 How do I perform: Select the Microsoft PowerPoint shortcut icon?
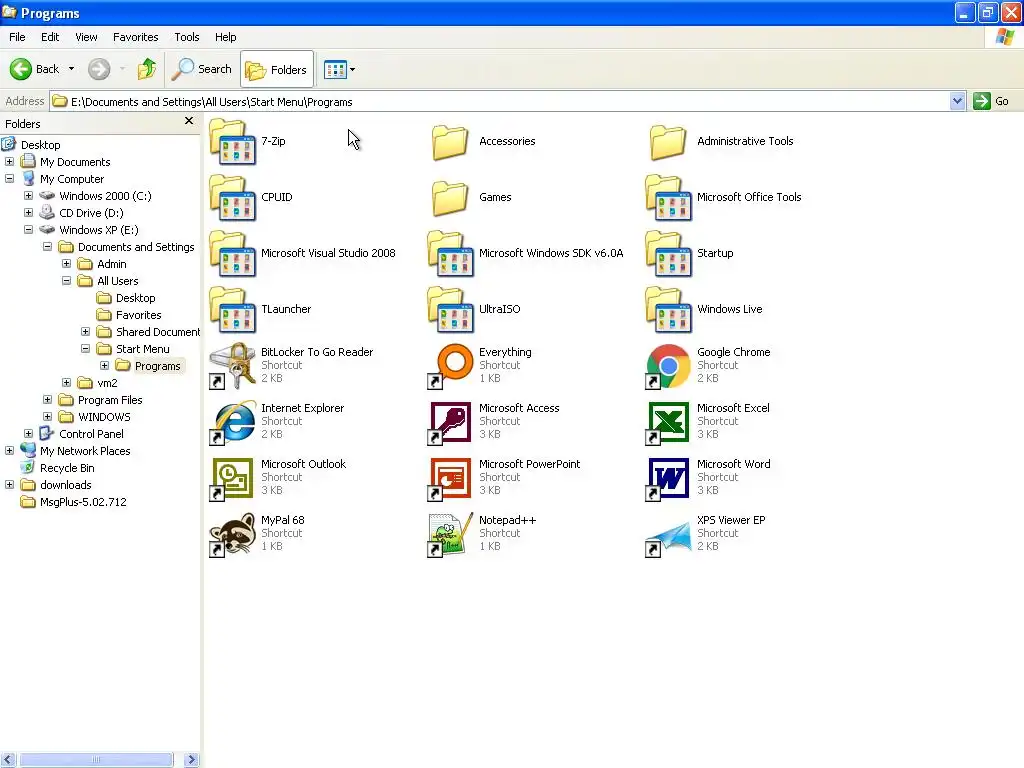click(x=451, y=478)
